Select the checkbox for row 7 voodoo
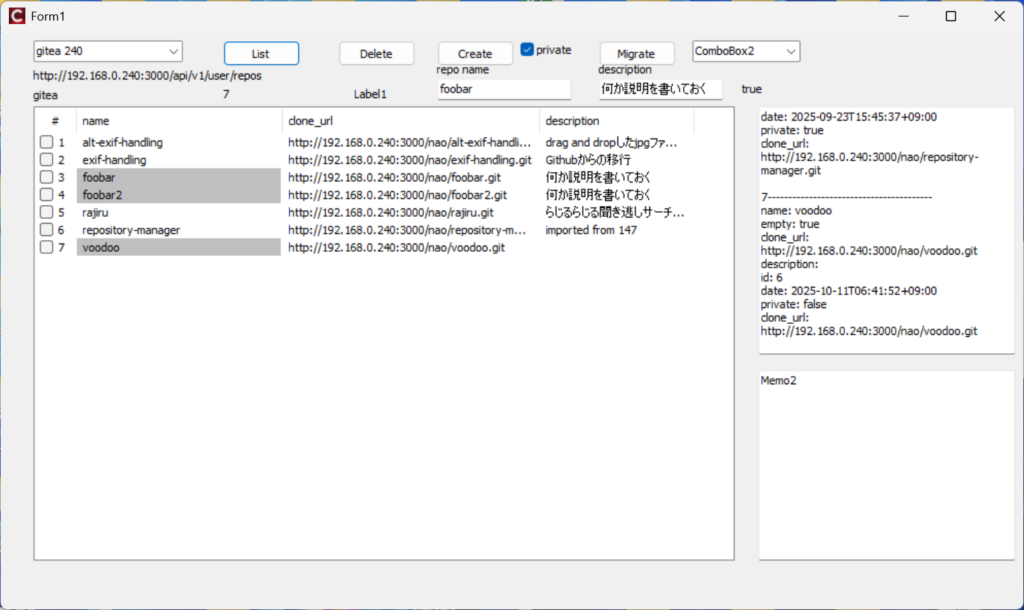Image resolution: width=1024 pixels, height=610 pixels. click(47, 248)
